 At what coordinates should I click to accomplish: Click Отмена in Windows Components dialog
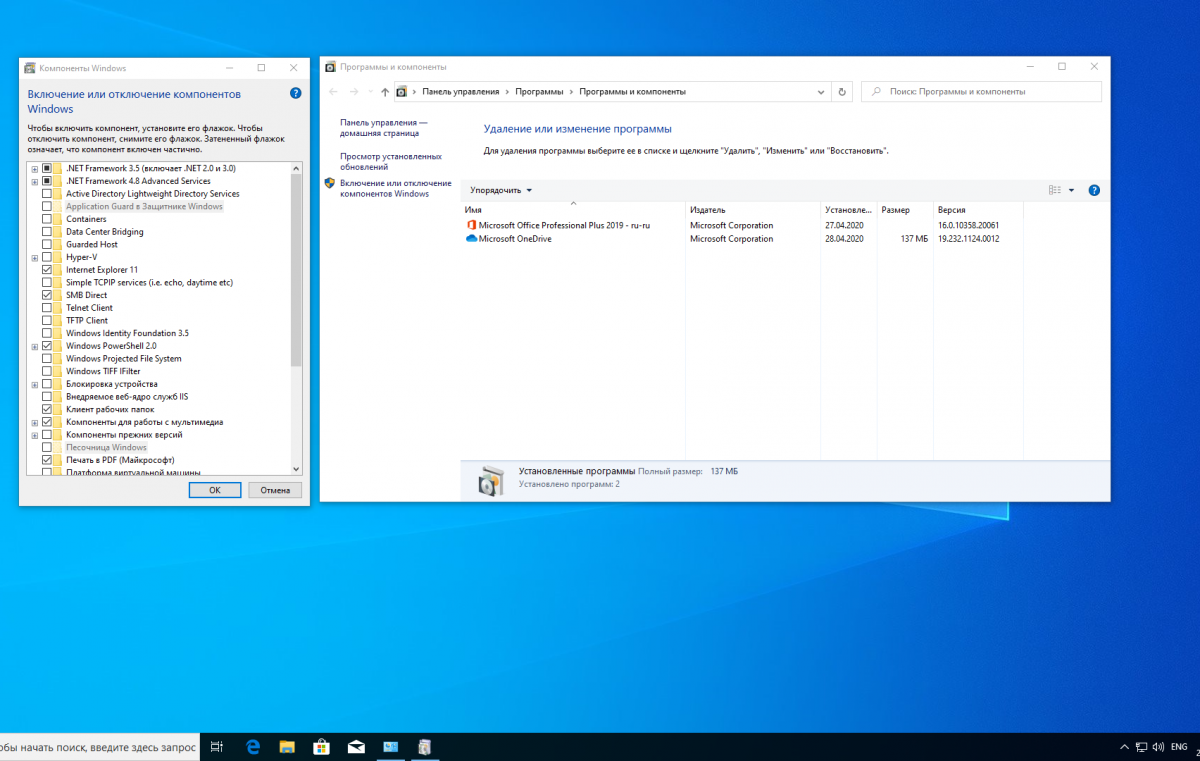[275, 490]
